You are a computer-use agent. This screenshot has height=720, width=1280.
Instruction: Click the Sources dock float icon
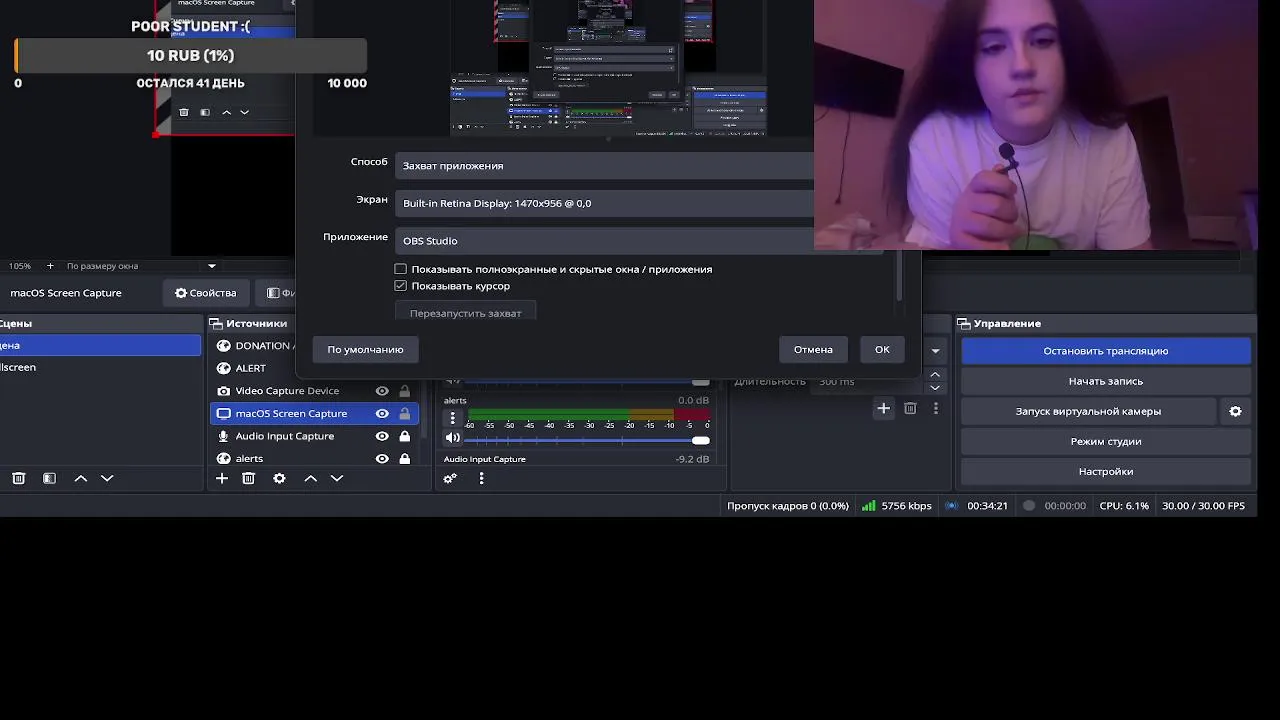click(x=216, y=323)
